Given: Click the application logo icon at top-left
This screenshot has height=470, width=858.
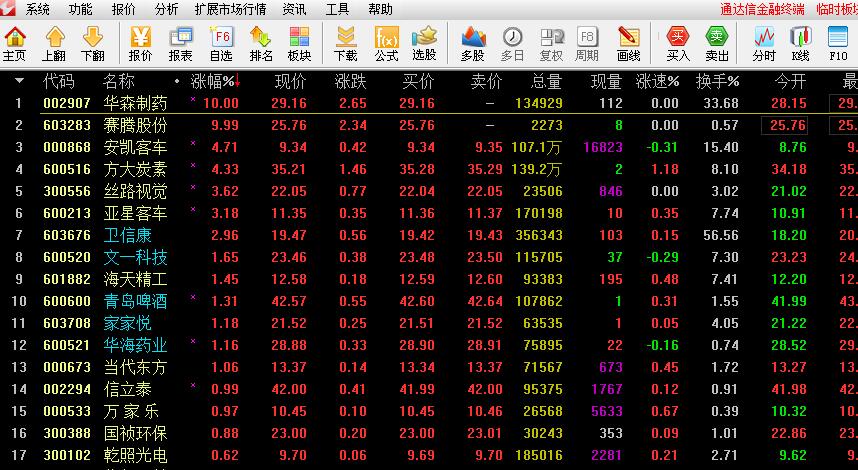Looking at the screenshot, I should coord(8,9).
